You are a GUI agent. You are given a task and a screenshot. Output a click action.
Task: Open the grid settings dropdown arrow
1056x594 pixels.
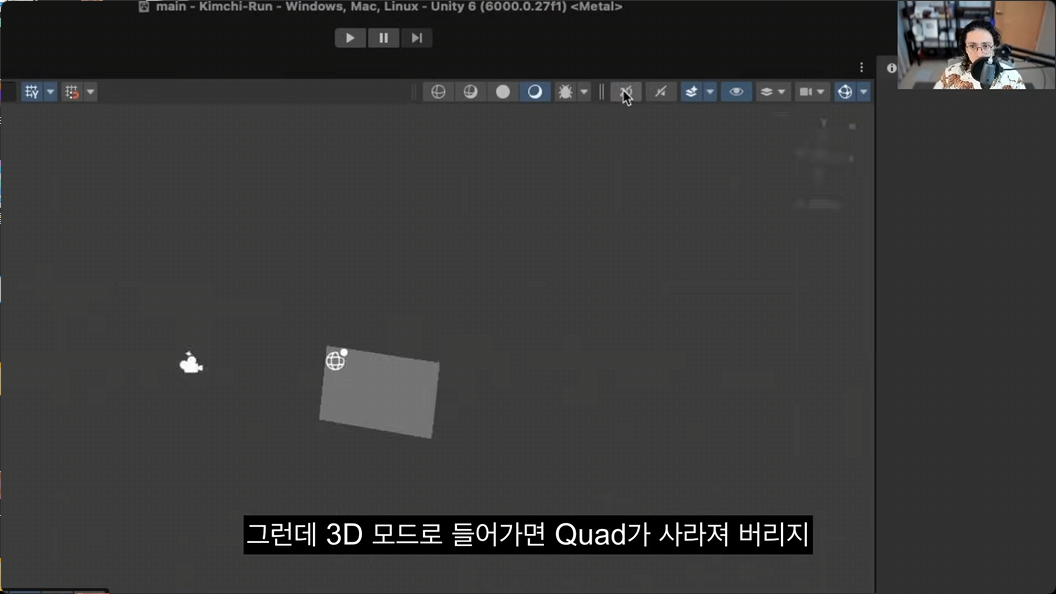50,92
